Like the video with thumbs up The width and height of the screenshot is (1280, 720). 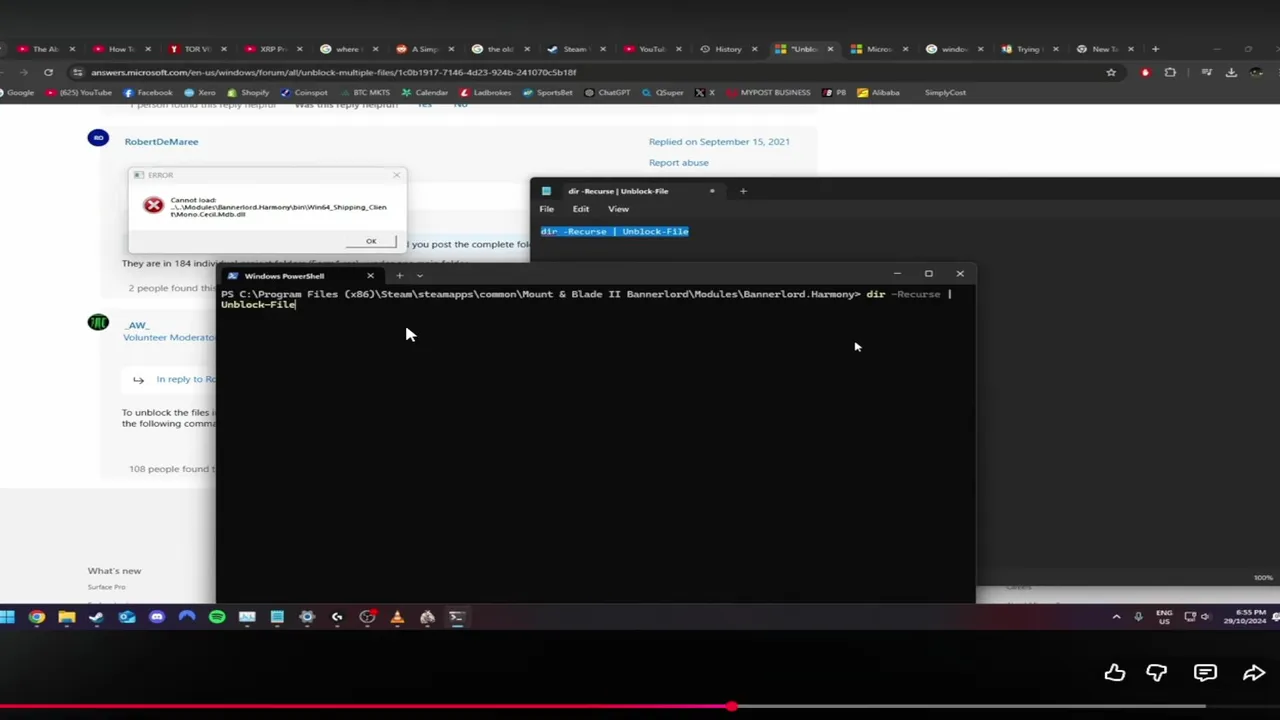pos(1114,674)
